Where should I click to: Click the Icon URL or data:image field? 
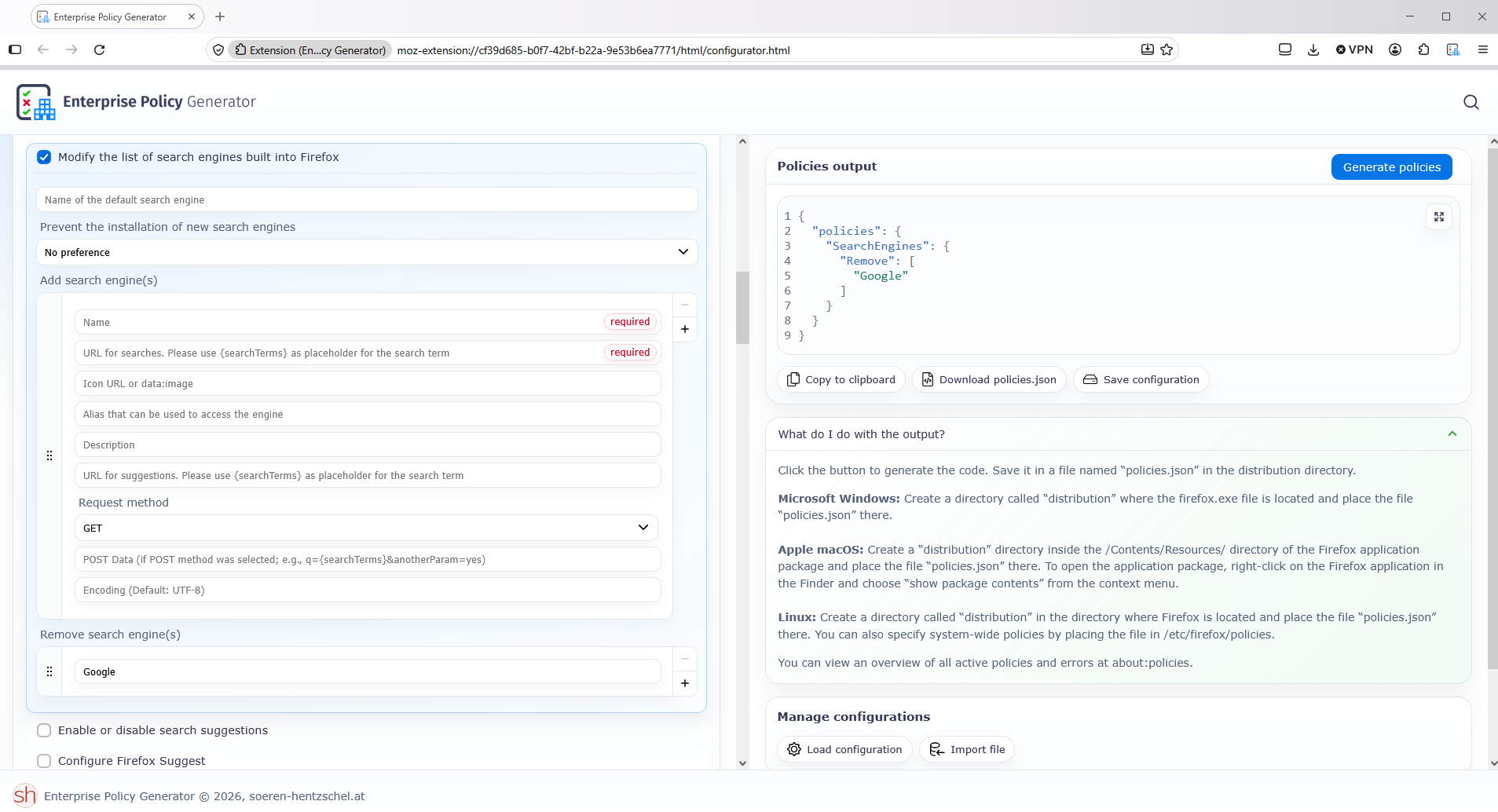coord(368,383)
